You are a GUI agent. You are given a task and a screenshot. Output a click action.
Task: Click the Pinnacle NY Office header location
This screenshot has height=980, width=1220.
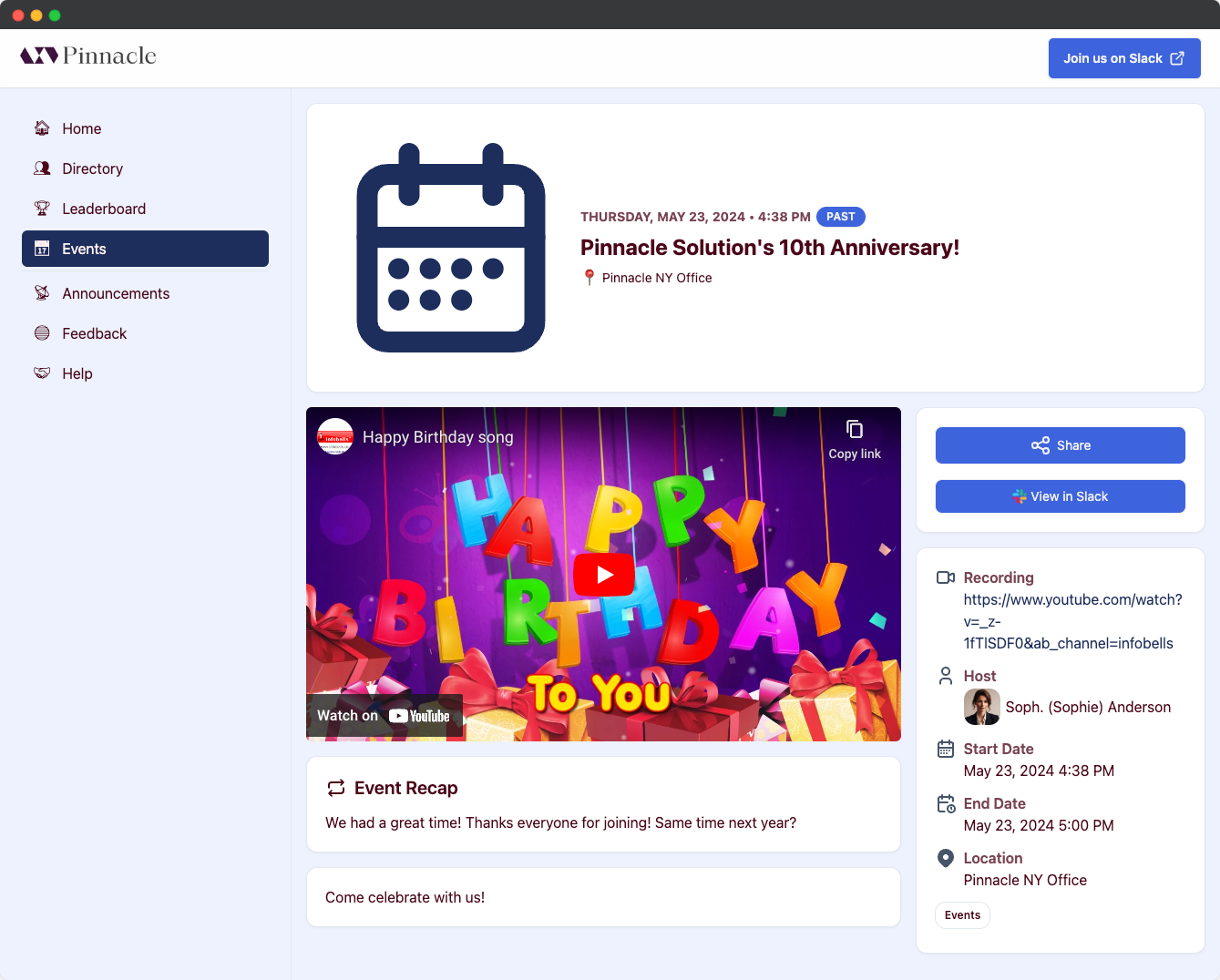(x=657, y=278)
